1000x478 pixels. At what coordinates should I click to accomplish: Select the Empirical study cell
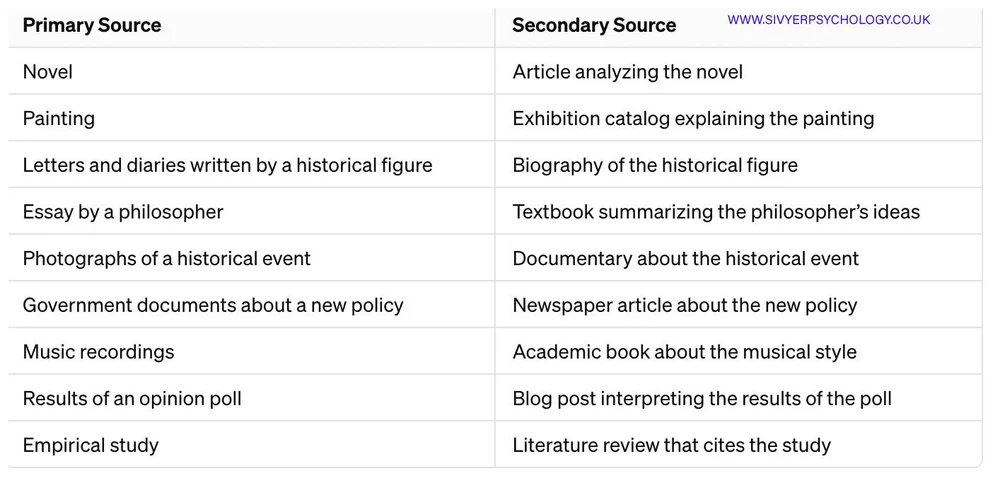(x=91, y=445)
